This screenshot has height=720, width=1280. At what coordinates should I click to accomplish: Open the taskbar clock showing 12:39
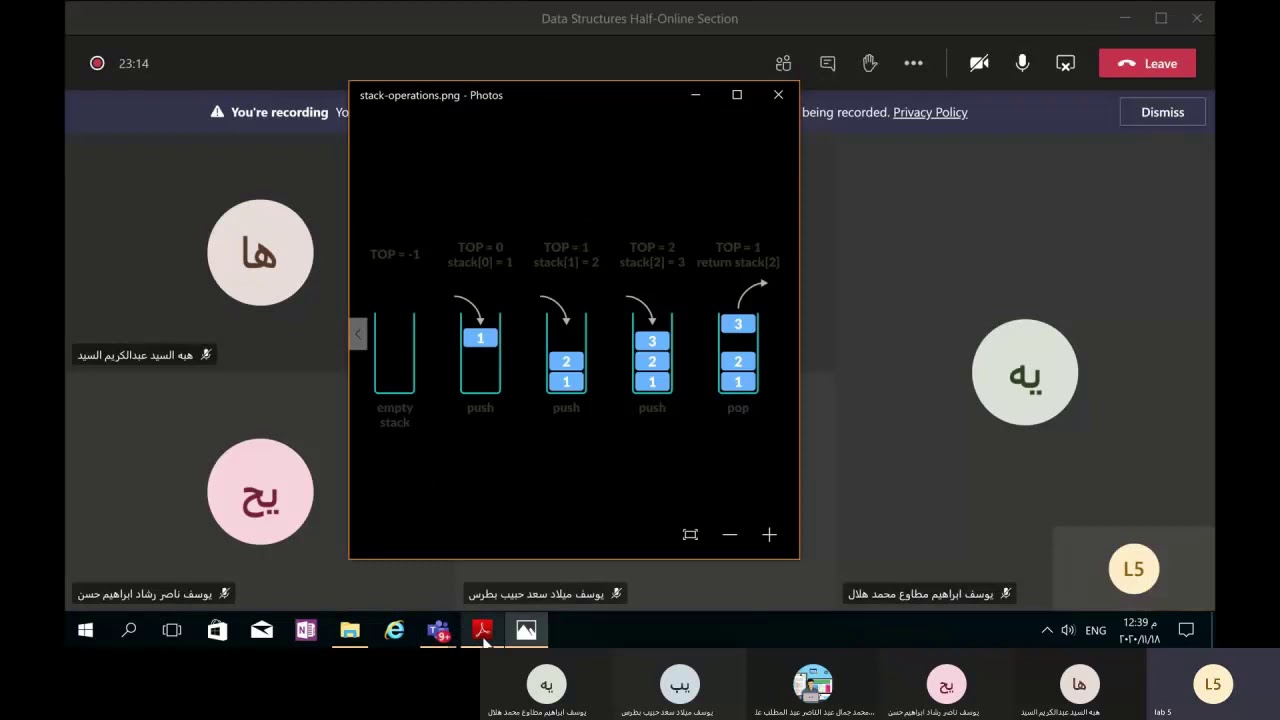(x=1140, y=630)
